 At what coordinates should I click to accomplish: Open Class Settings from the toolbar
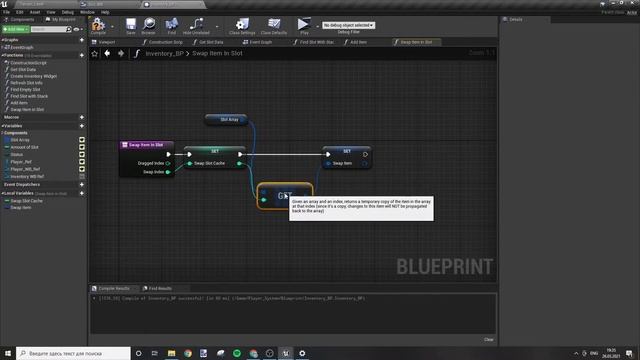tap(242, 24)
